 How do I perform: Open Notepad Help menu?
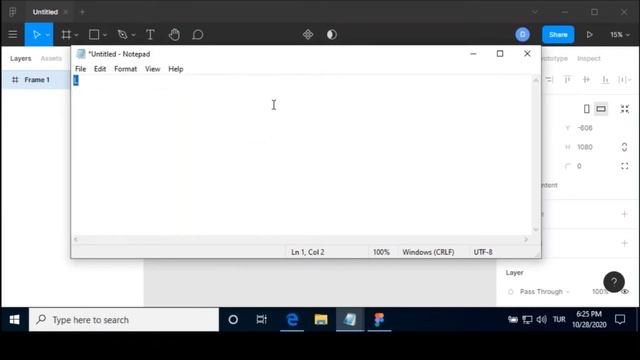pos(176,69)
